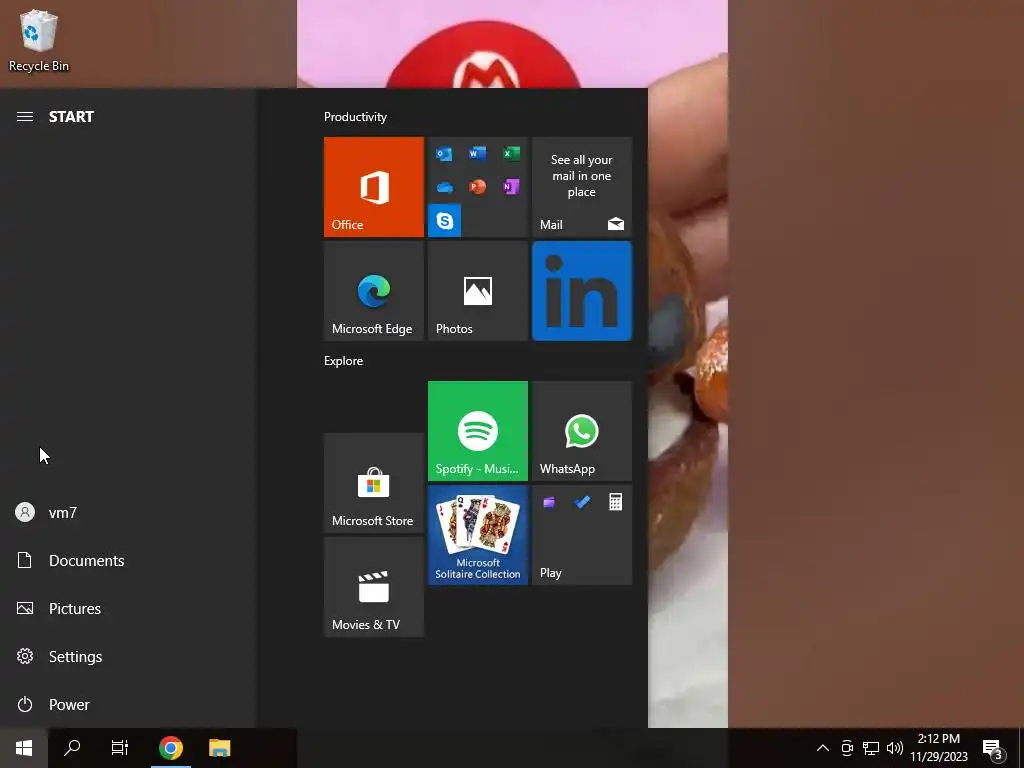Open Microsoft Store tile

click(374, 483)
